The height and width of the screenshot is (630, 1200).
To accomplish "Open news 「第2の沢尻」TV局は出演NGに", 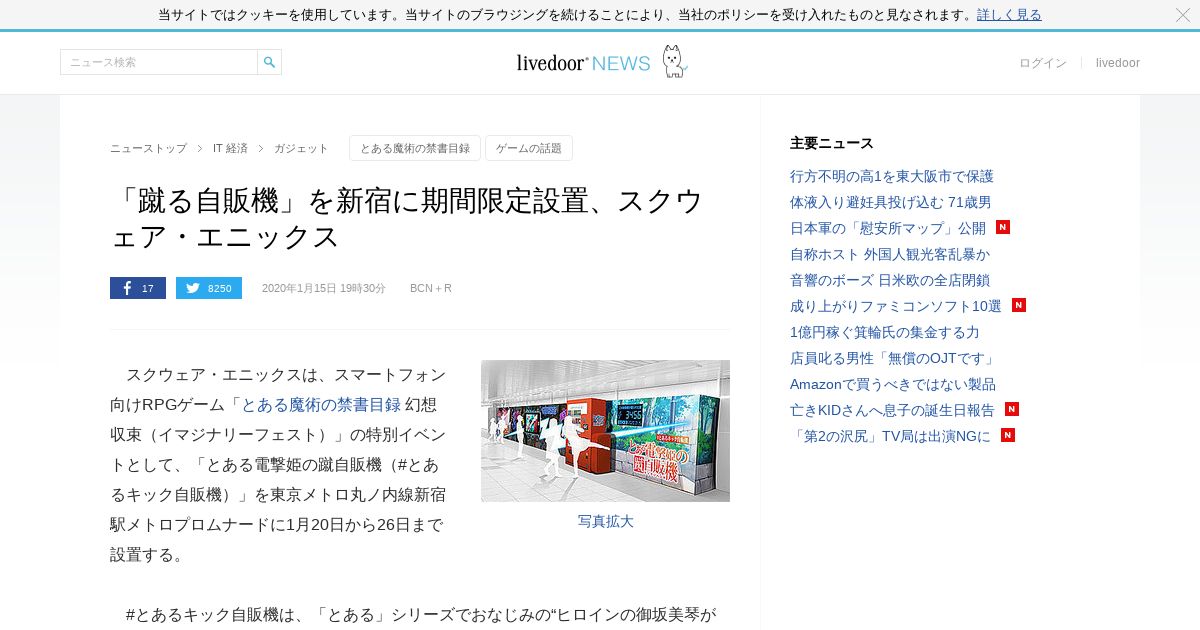I will pyautogui.click(x=891, y=436).
